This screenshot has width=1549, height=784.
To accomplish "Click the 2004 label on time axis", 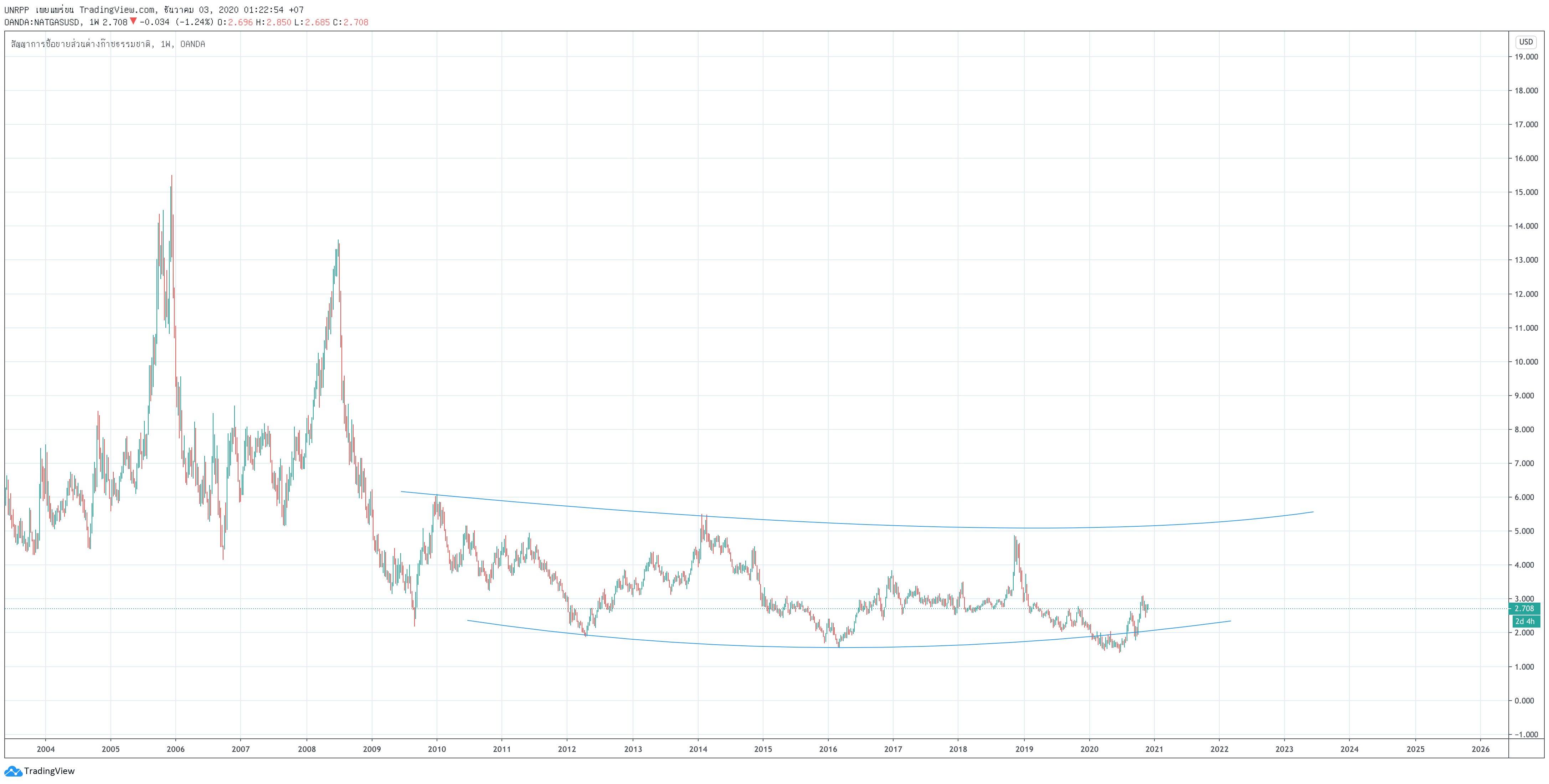I will coord(46,749).
